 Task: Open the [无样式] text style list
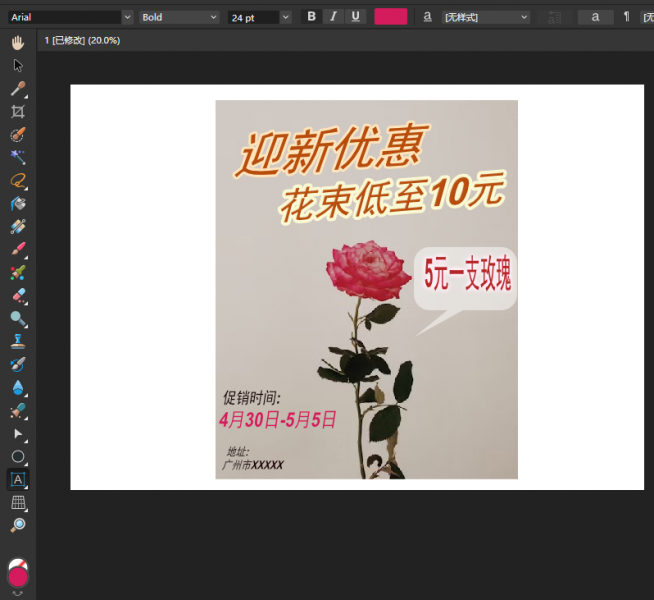(485, 17)
